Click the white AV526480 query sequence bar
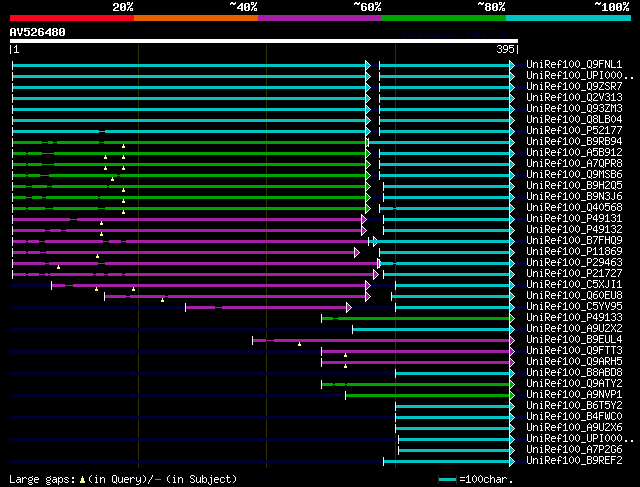 pyautogui.click(x=264, y=41)
